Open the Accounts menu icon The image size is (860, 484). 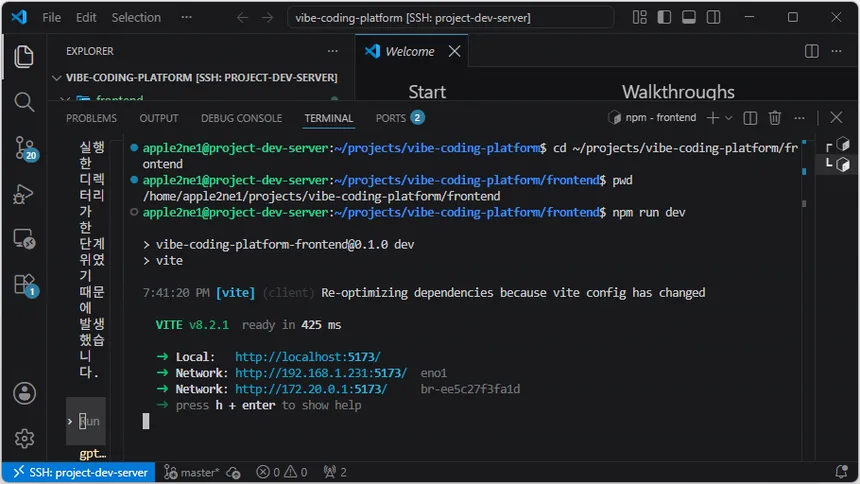24,393
